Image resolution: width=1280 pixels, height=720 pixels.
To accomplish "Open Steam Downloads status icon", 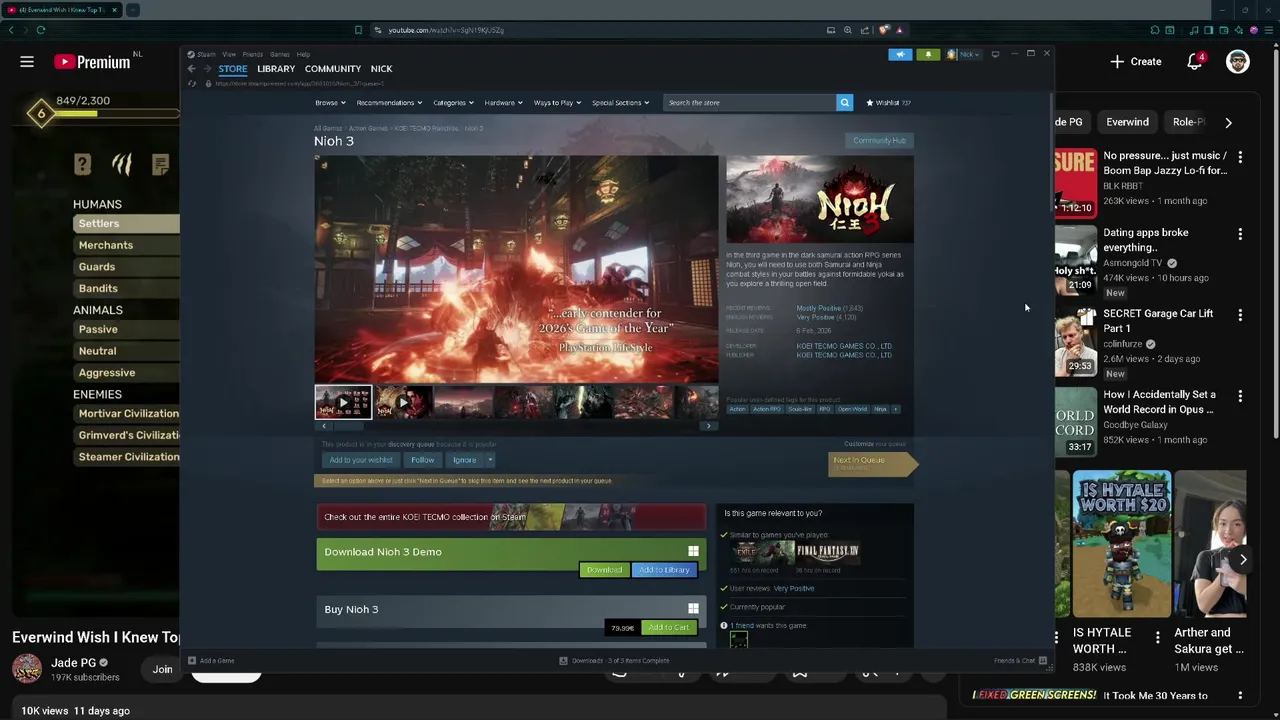I will 563,661.
